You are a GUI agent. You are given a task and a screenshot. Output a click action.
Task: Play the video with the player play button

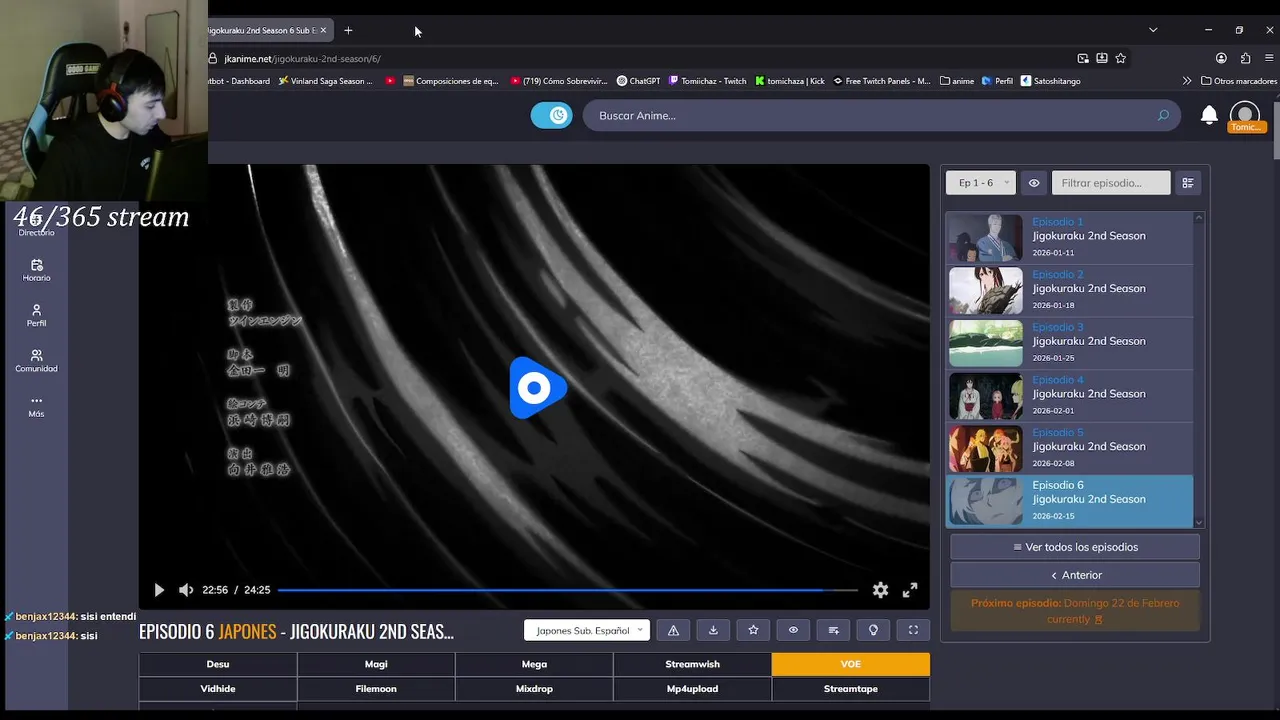point(159,590)
